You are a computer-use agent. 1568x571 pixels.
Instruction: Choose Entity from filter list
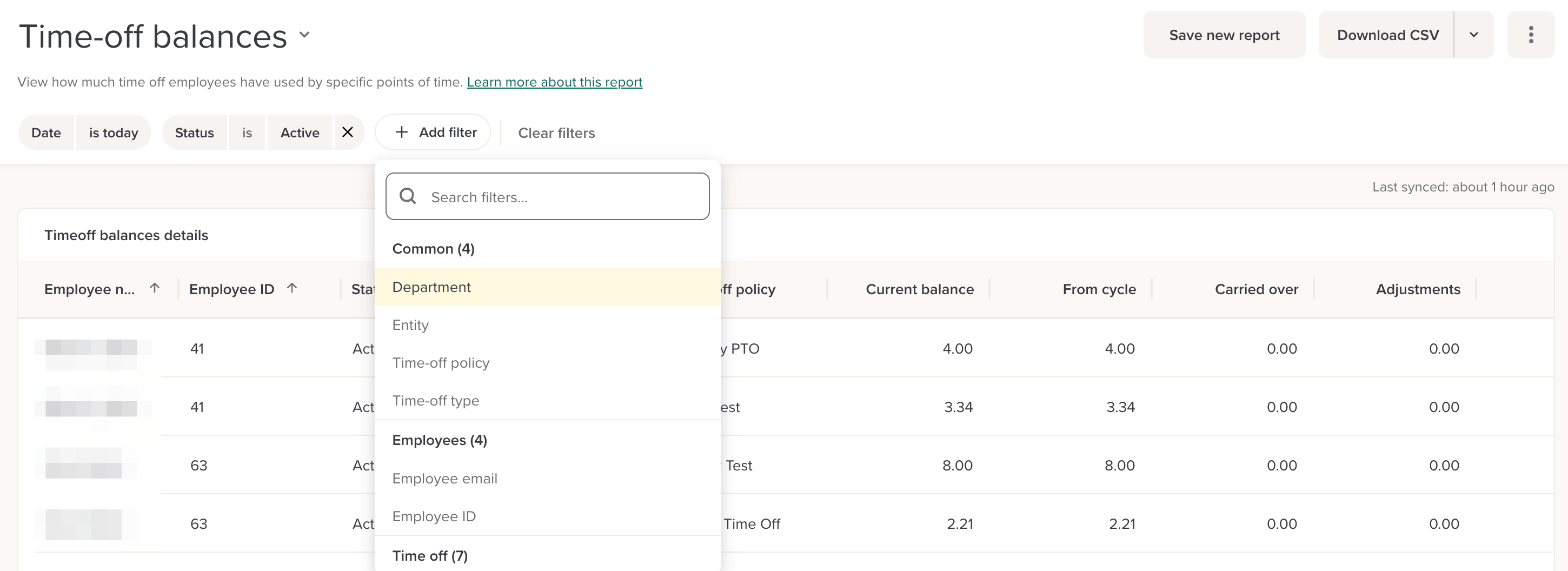tap(410, 325)
